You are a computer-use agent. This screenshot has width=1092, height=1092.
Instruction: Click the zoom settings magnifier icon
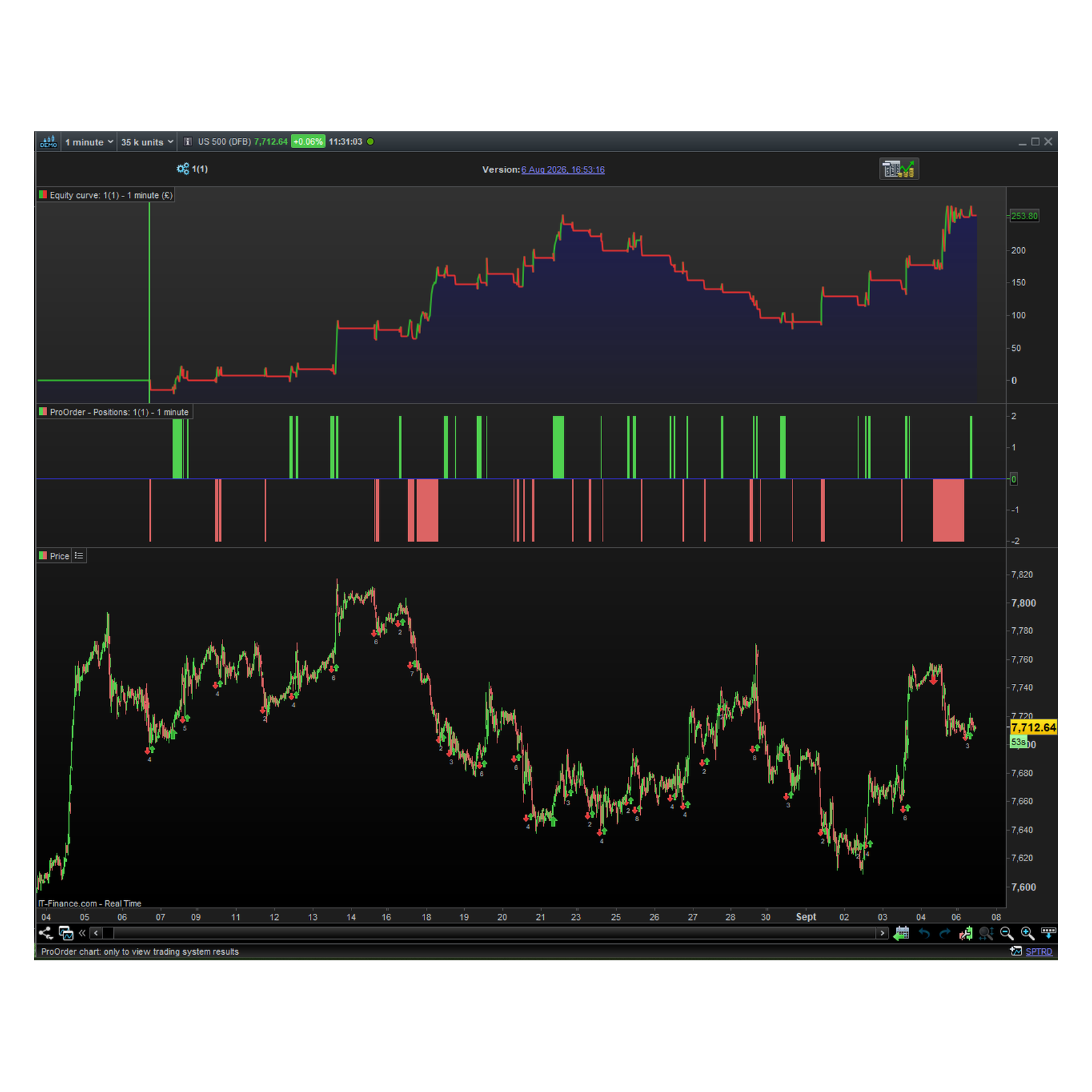(986, 933)
